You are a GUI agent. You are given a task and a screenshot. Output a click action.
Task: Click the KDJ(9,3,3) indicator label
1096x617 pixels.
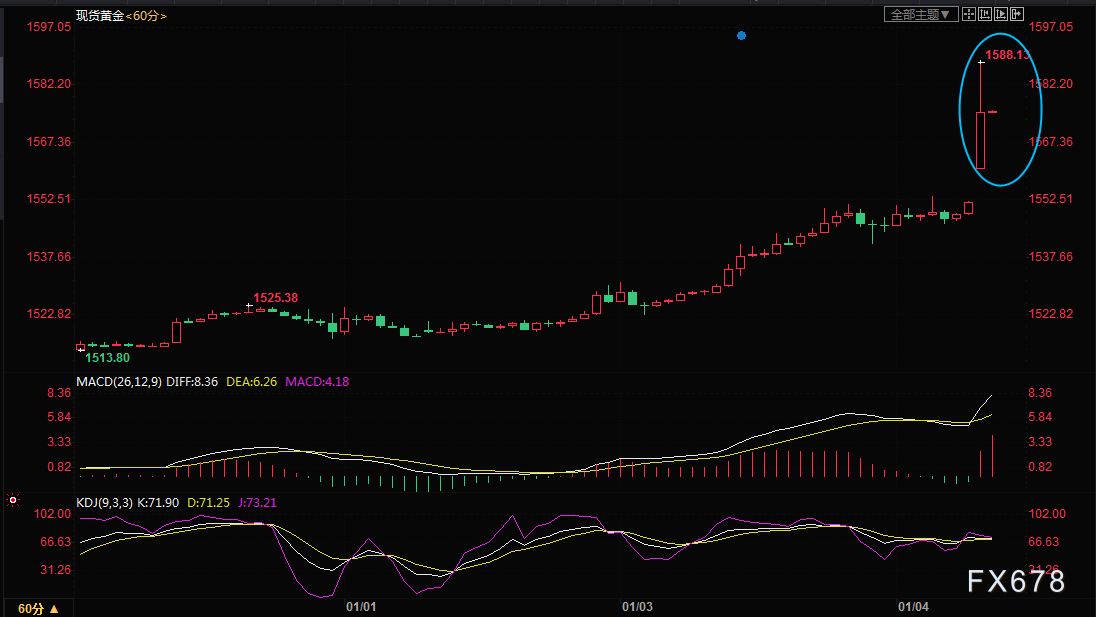(104, 502)
